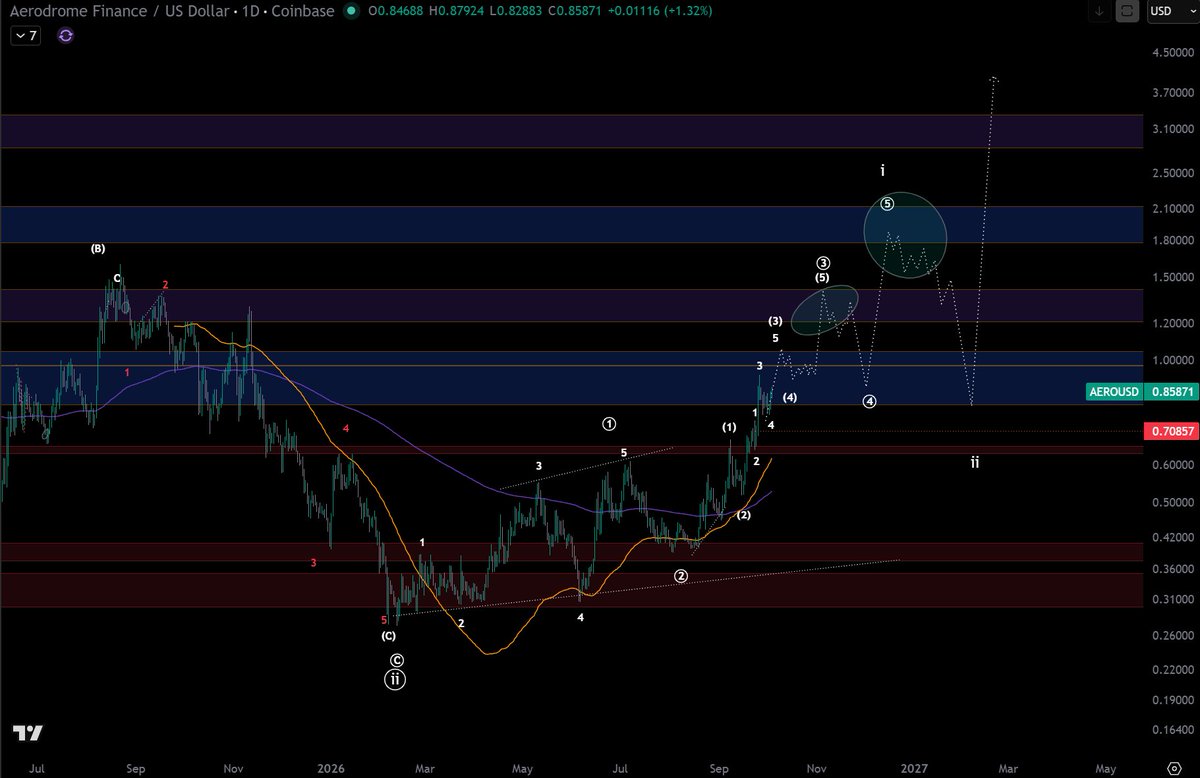This screenshot has height=778, width=1200.
Task: Click the 0.19000 price axis level
Action: pos(1172,699)
